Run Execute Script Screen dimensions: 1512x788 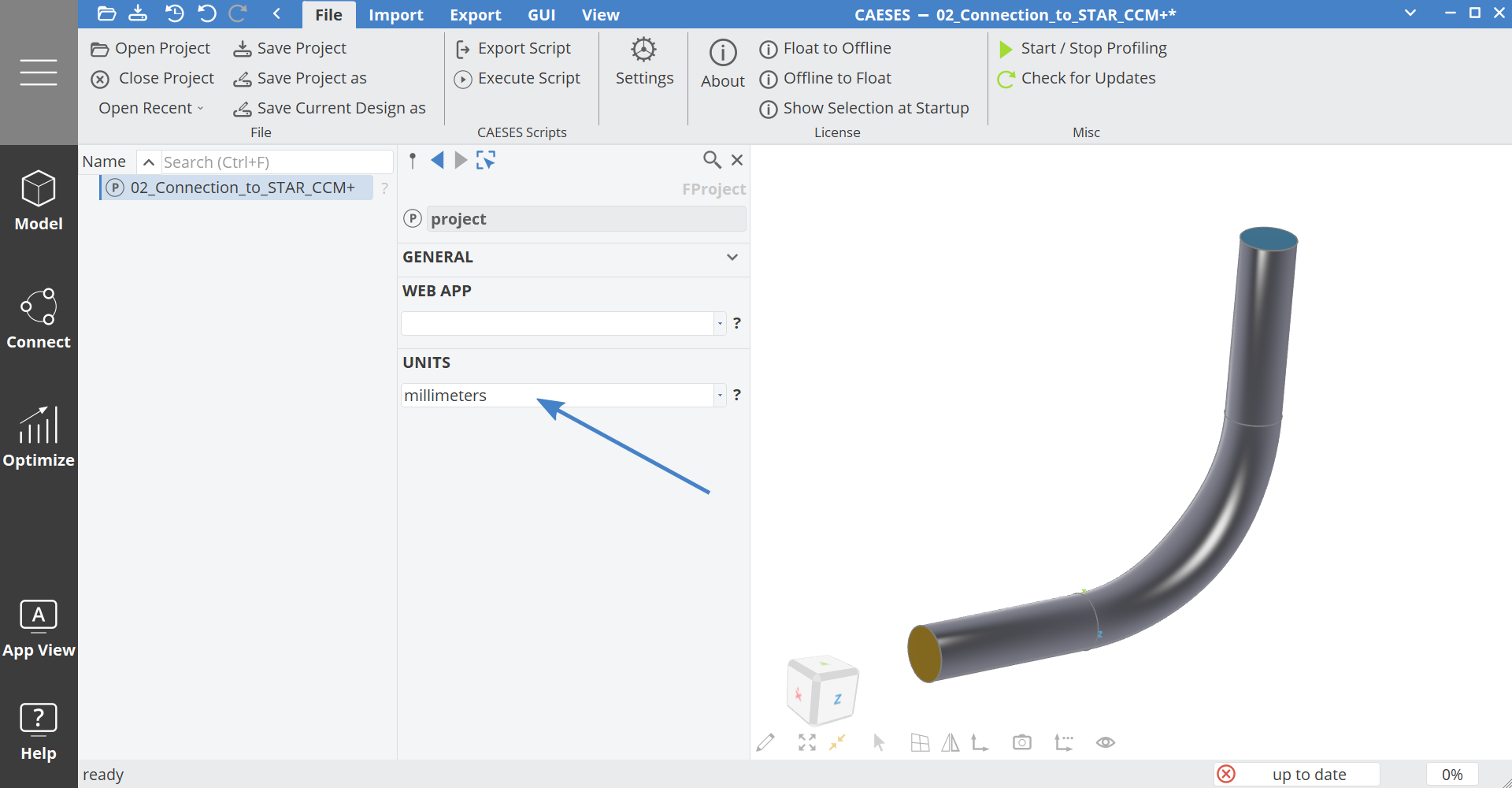tap(517, 78)
